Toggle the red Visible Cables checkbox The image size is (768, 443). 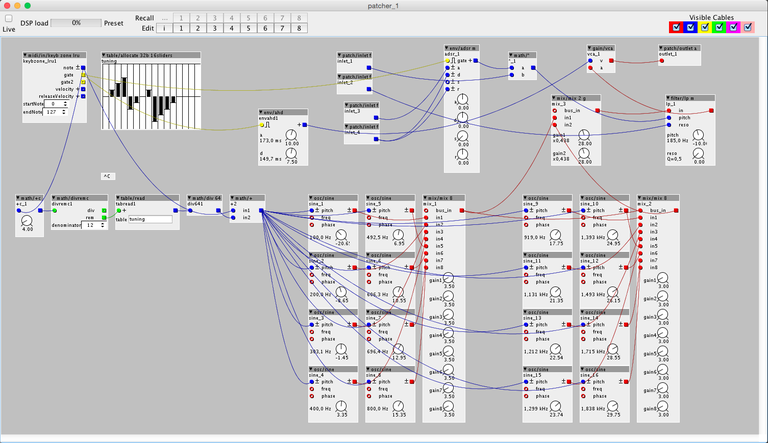pyautogui.click(x=676, y=27)
